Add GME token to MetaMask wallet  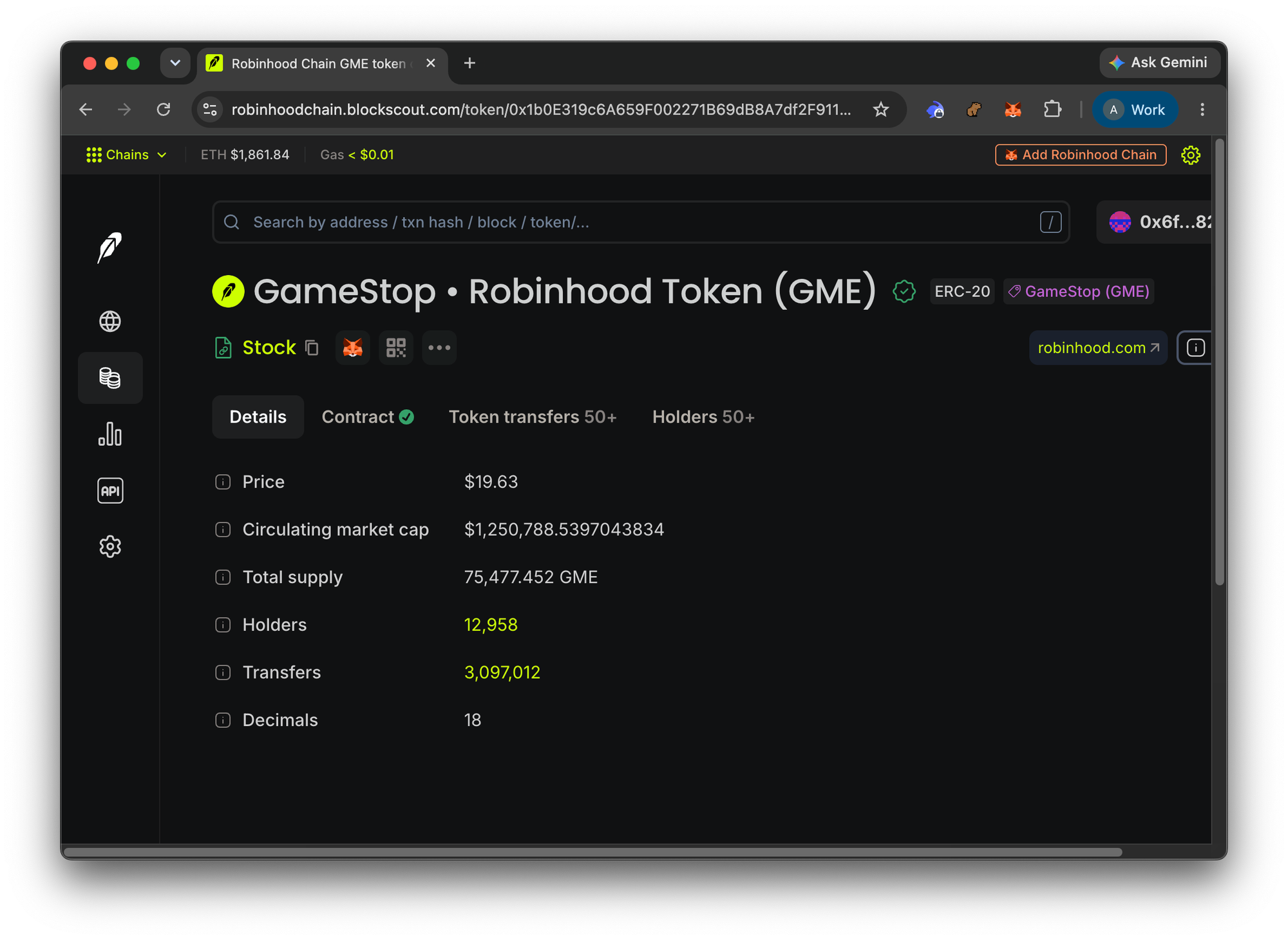pos(353,348)
